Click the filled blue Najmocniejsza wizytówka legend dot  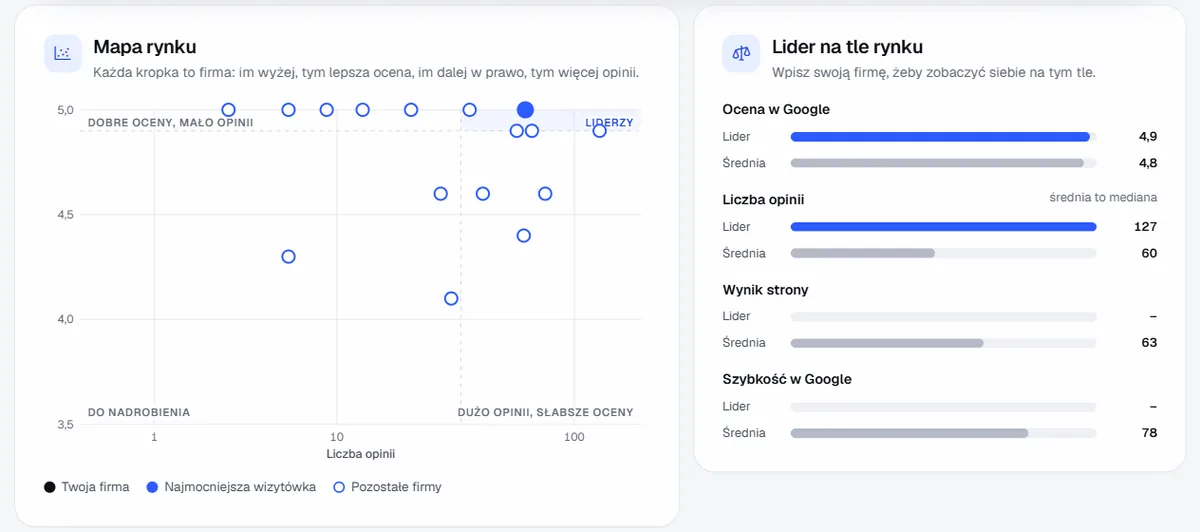point(152,487)
